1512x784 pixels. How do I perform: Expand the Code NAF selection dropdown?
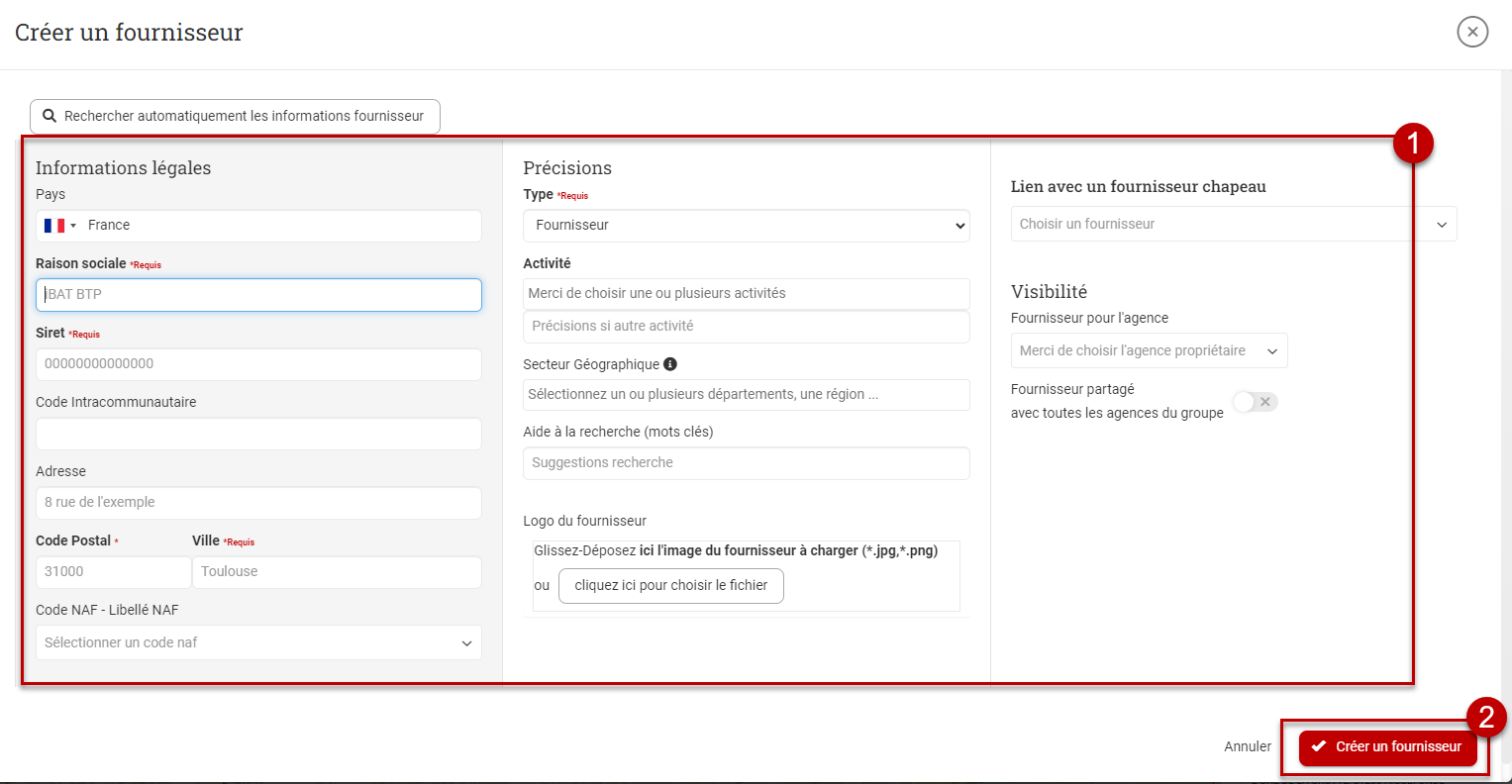coord(258,642)
